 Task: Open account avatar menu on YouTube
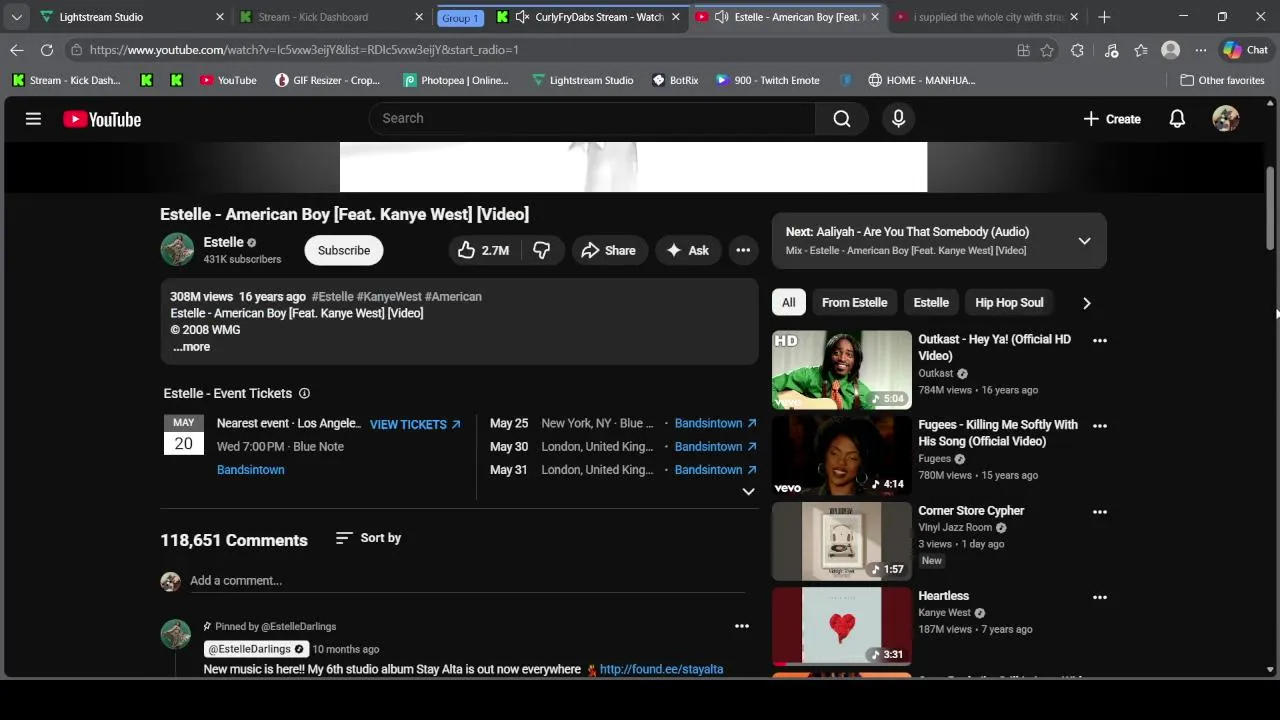click(1225, 119)
